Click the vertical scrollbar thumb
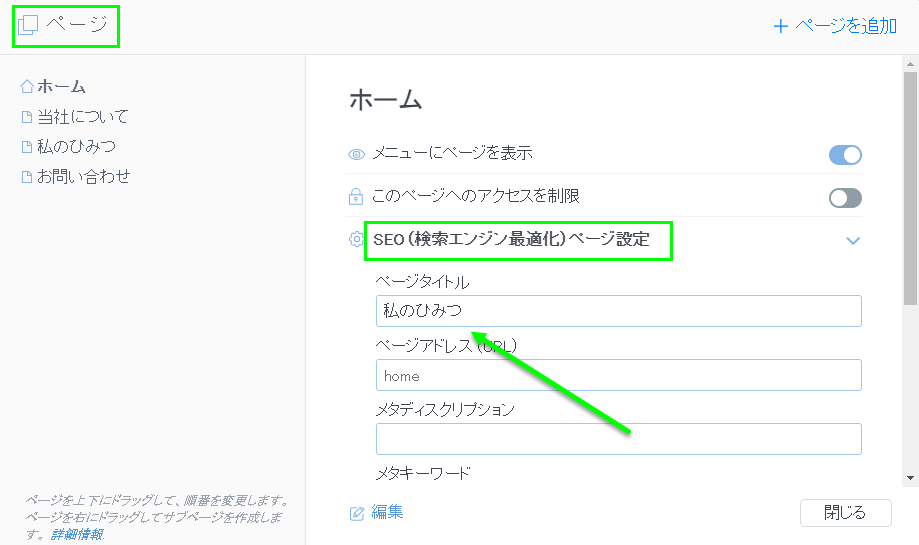Image resolution: width=919 pixels, height=545 pixels. click(910, 188)
